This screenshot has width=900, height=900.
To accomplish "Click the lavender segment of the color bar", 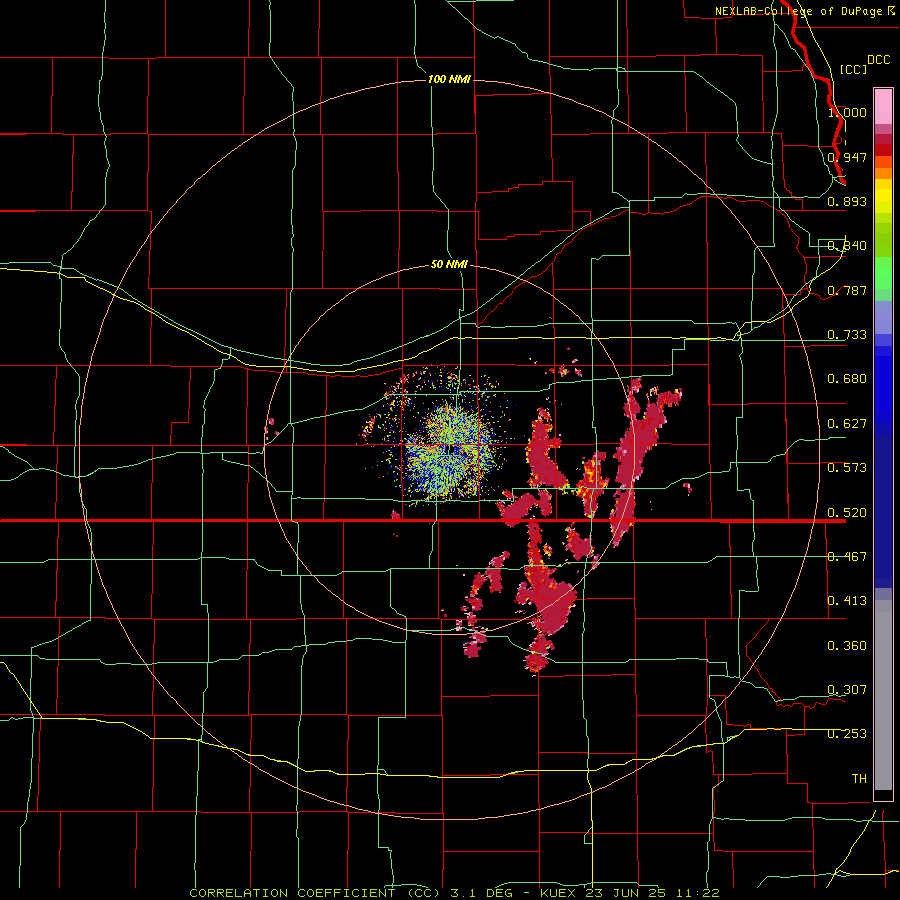I will coord(883,317).
